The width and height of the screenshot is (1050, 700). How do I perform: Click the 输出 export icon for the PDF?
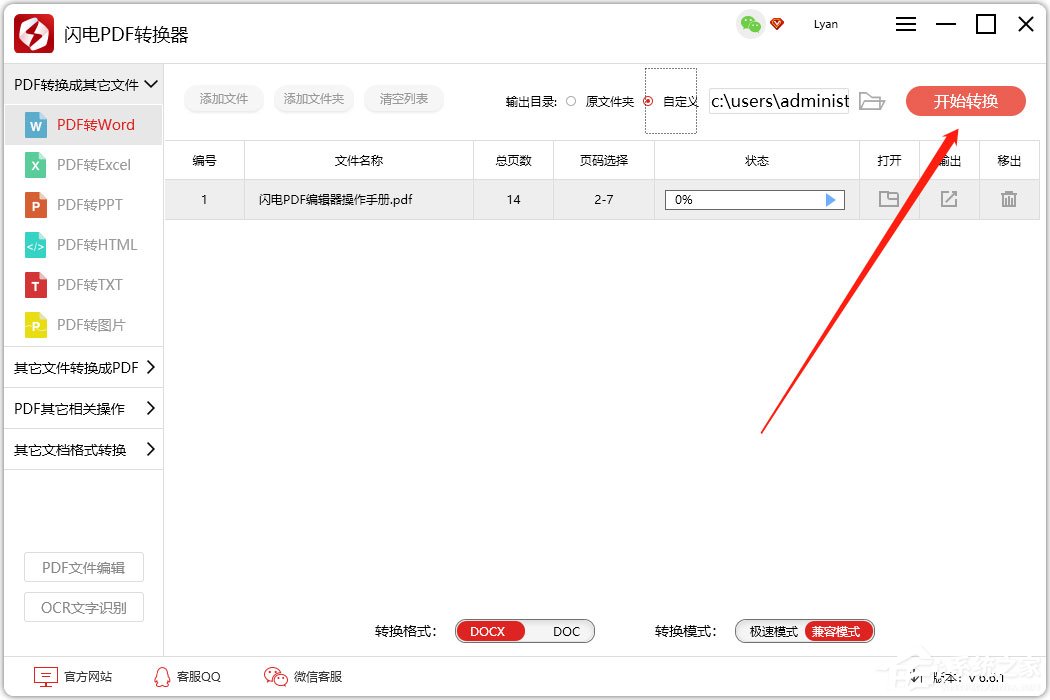click(948, 199)
